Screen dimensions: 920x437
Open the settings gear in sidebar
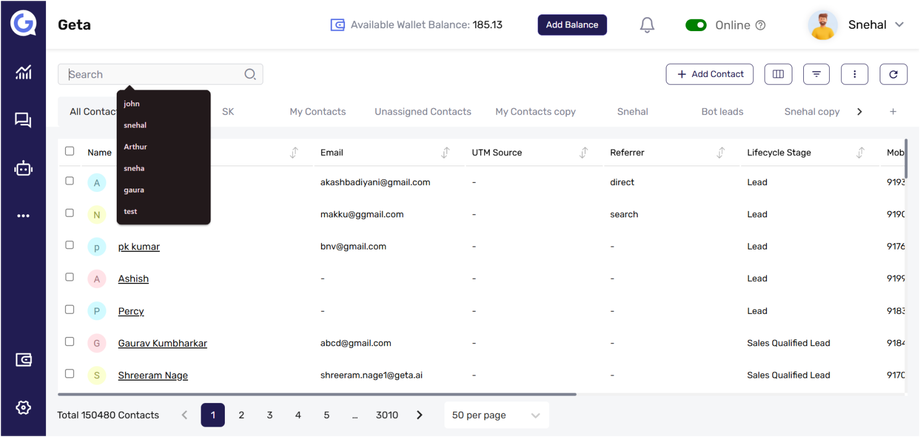point(23,408)
